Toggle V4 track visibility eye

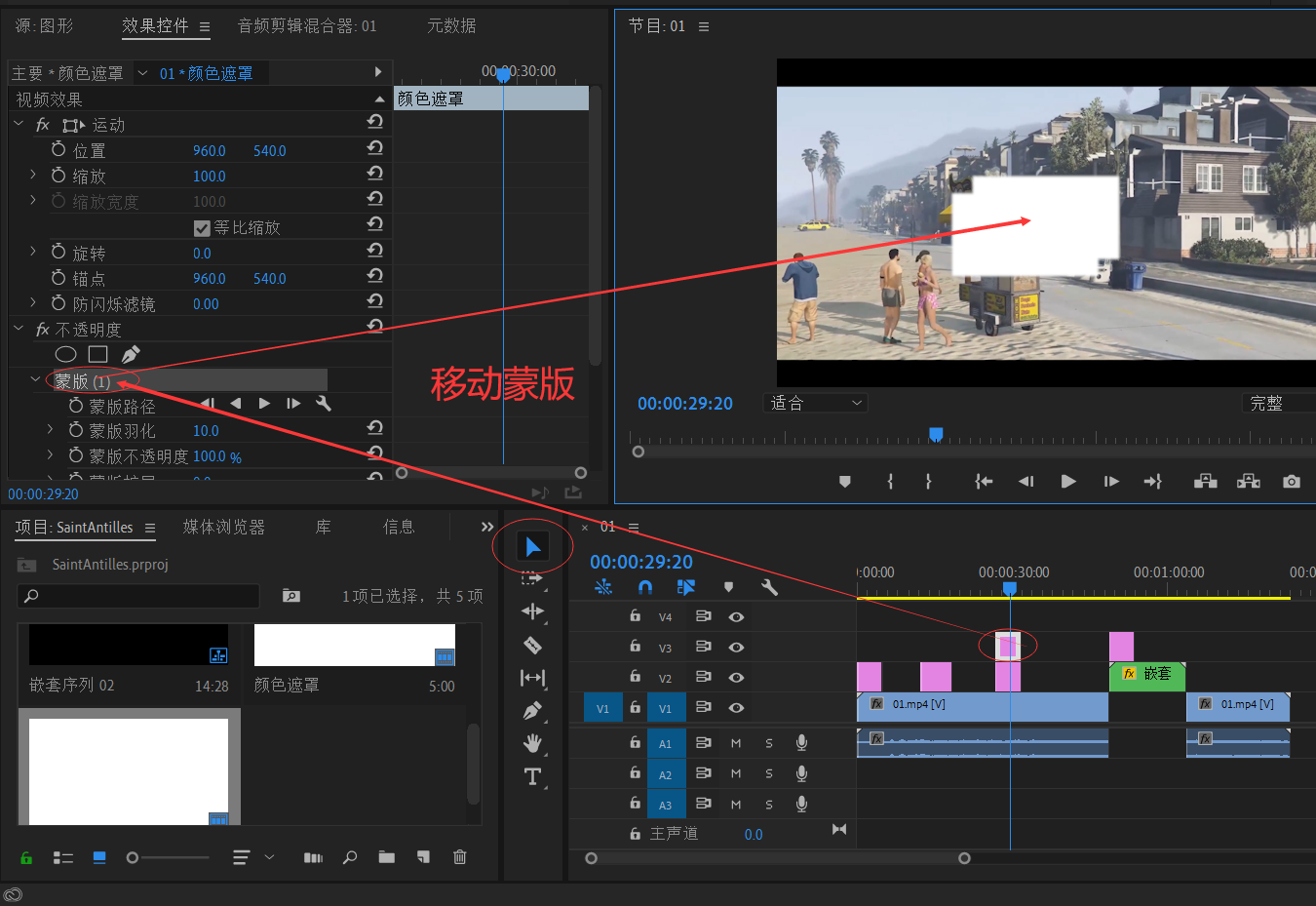coord(736,616)
